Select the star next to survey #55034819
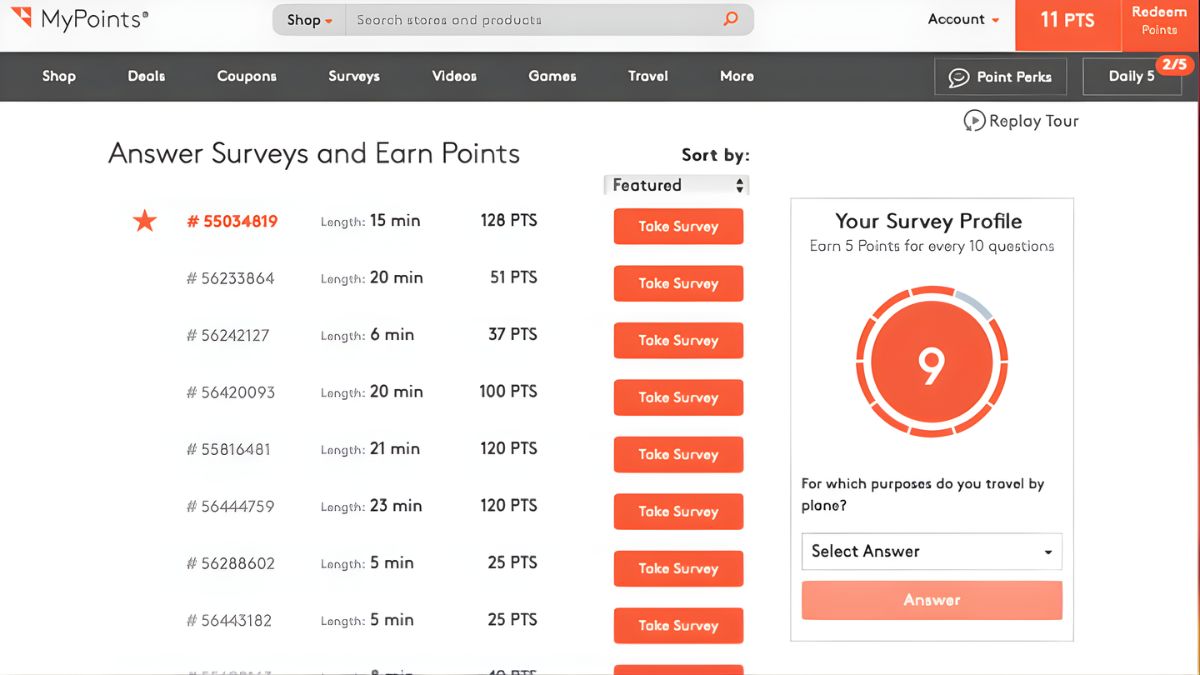Image resolution: width=1200 pixels, height=675 pixels. (144, 220)
